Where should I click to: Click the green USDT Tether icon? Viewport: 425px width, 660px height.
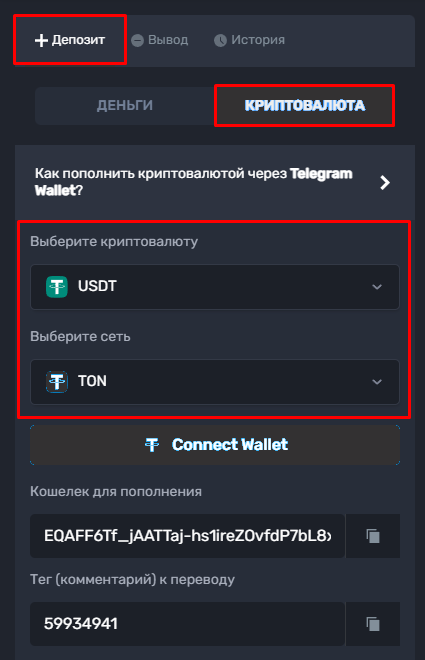[x=57, y=287]
